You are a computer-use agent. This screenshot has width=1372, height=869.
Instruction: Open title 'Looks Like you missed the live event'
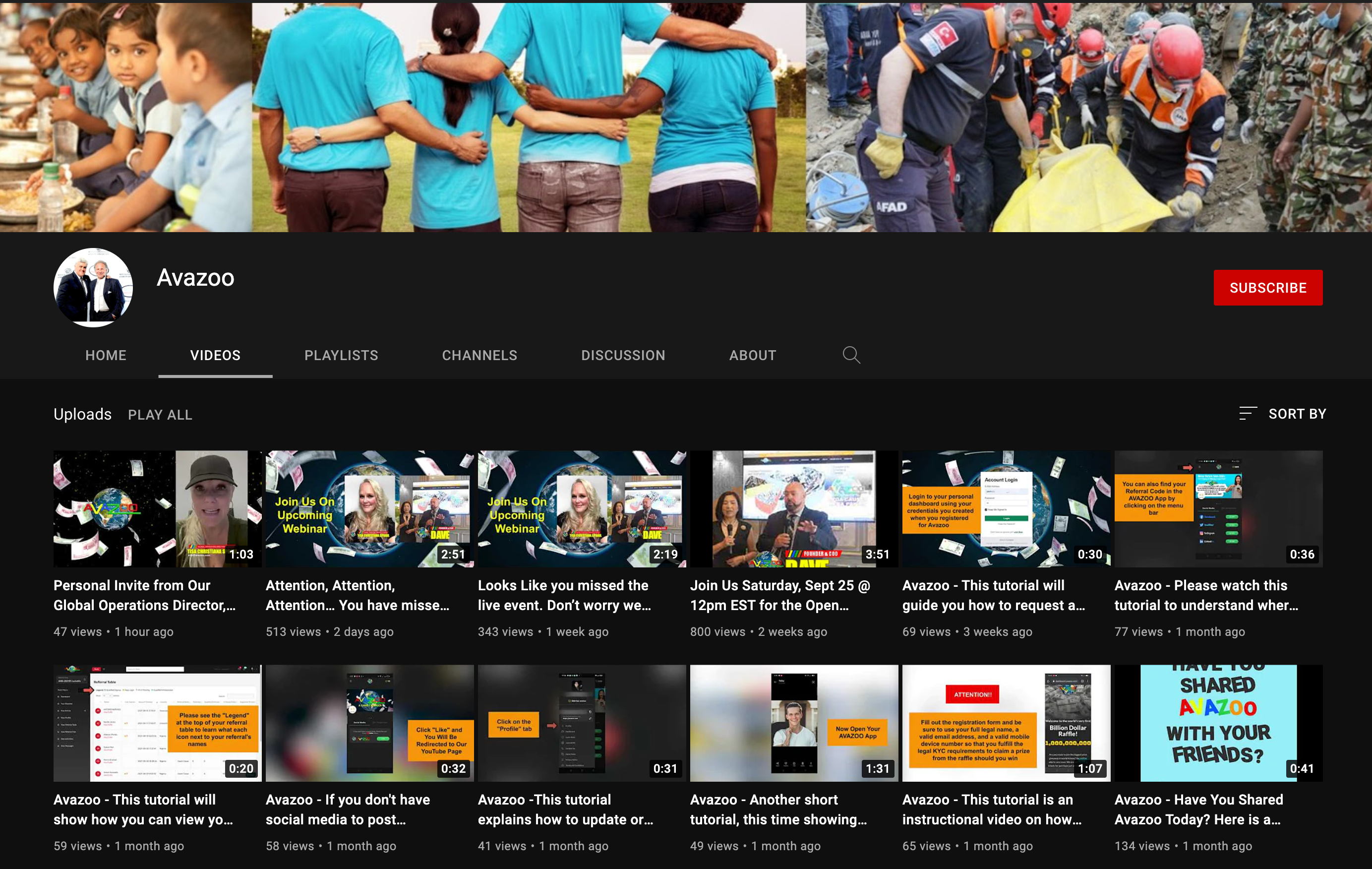(565, 596)
